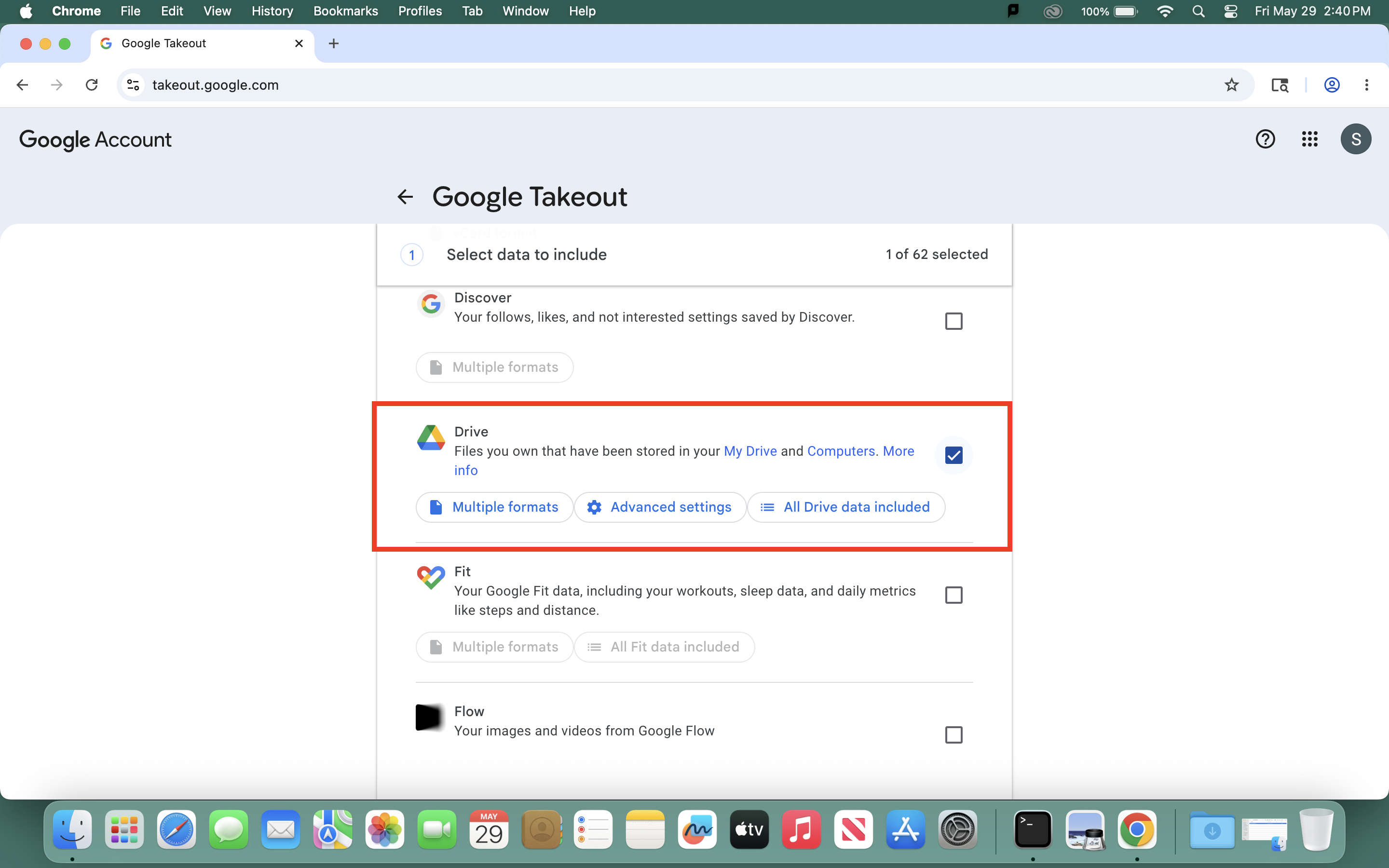Open Discover's Multiple formats options

pos(494,367)
